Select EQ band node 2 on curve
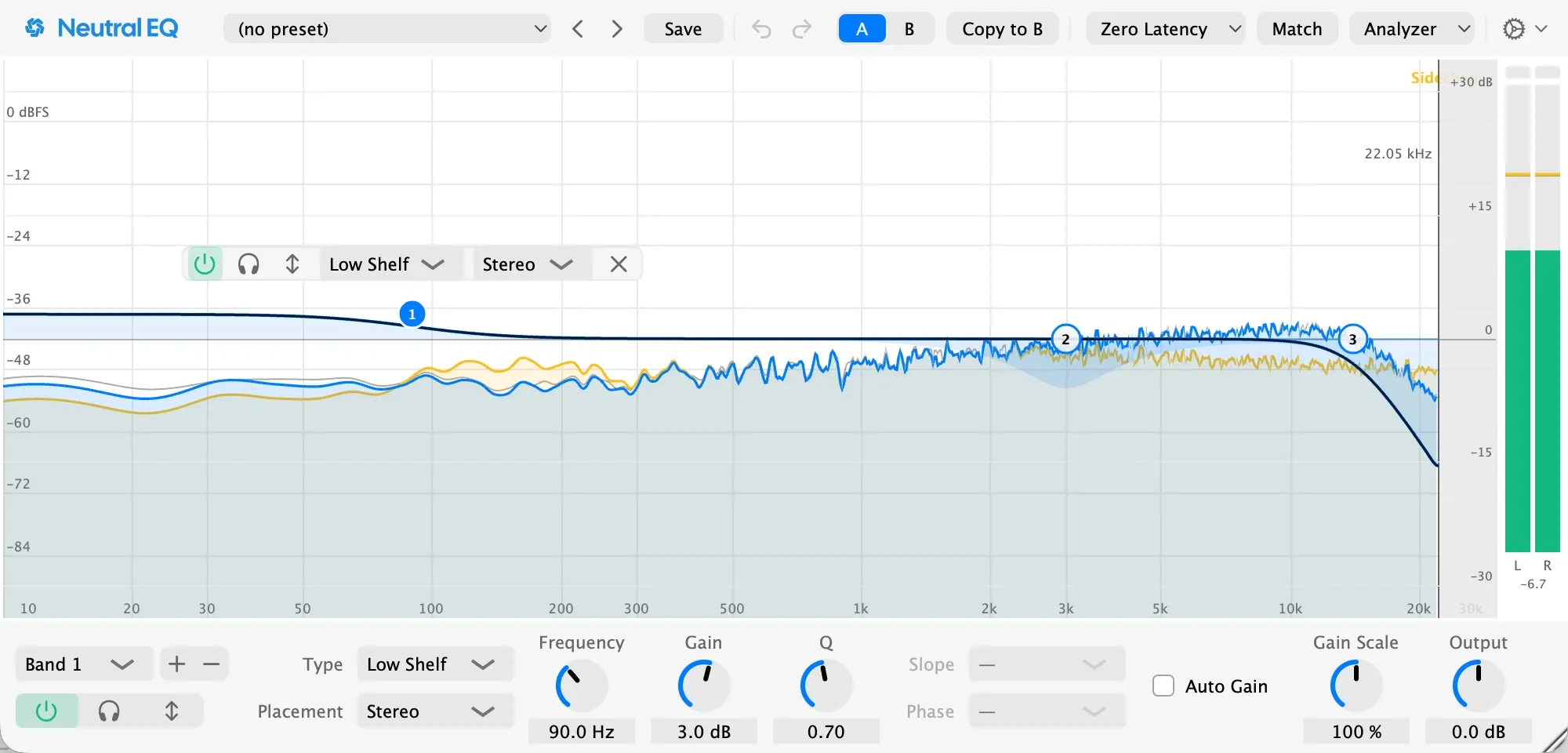The image size is (1568, 753). tap(1065, 339)
